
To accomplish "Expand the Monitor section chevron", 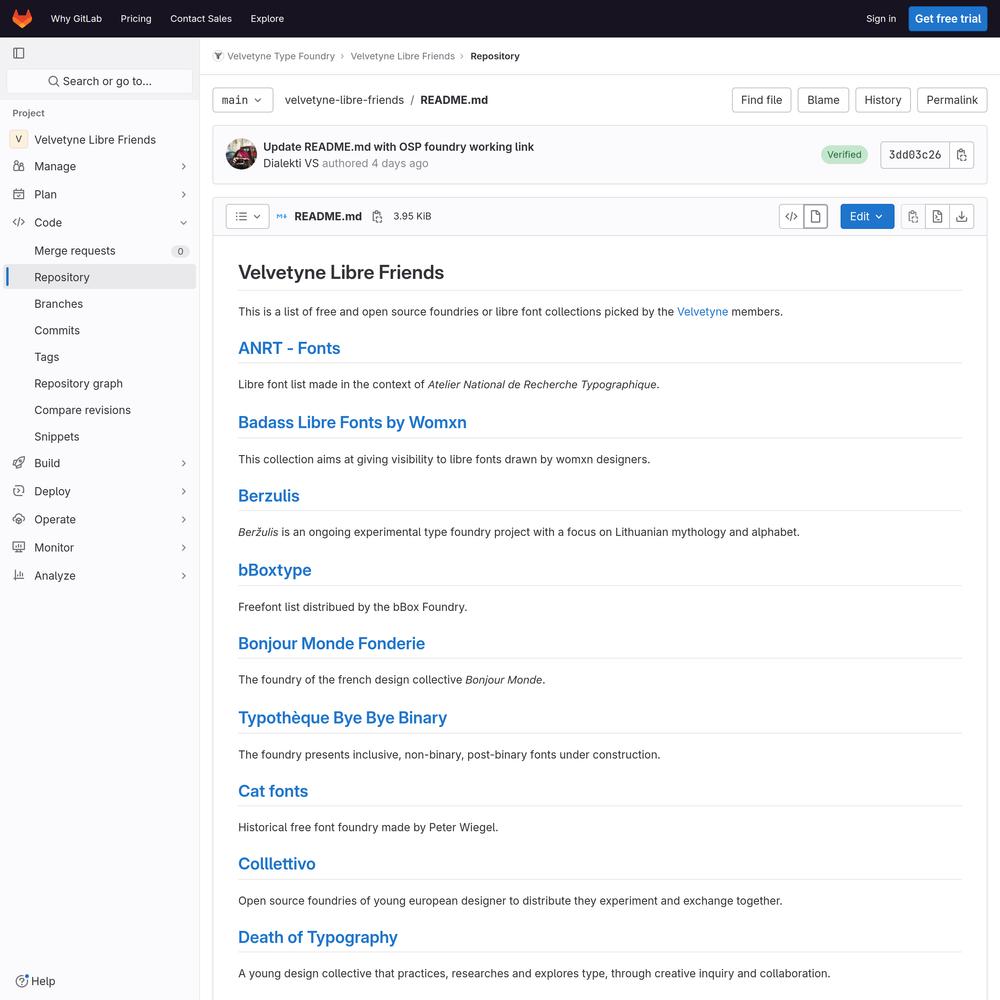I will 184,547.
